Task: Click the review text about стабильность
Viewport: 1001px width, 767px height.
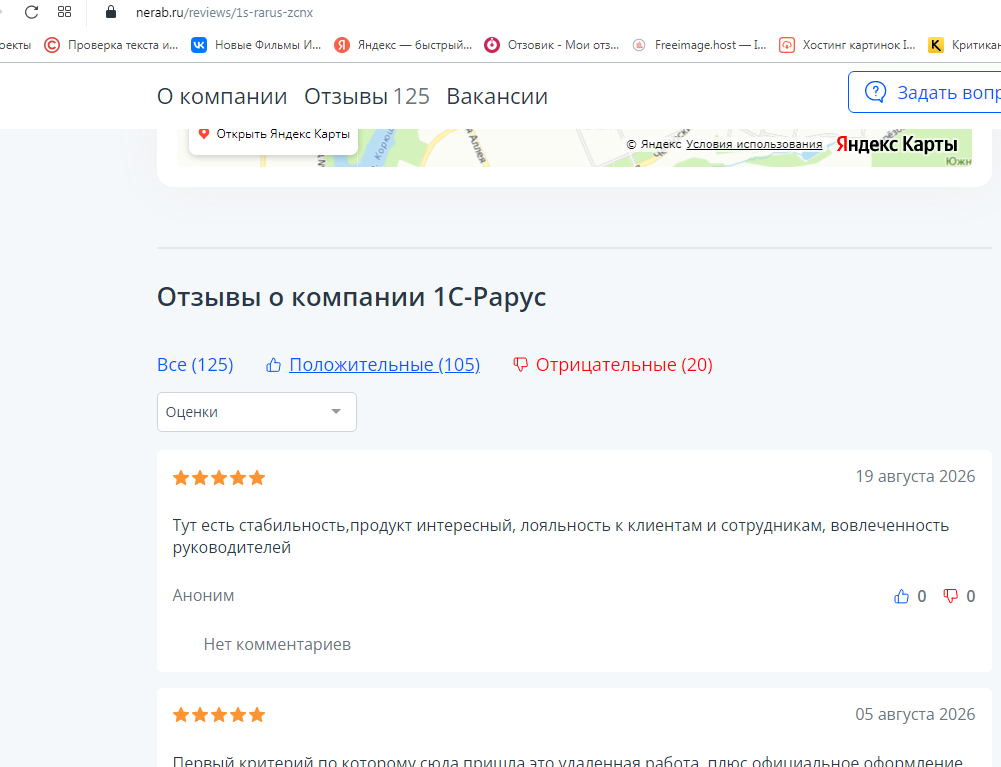Action: pyautogui.click(x=561, y=536)
